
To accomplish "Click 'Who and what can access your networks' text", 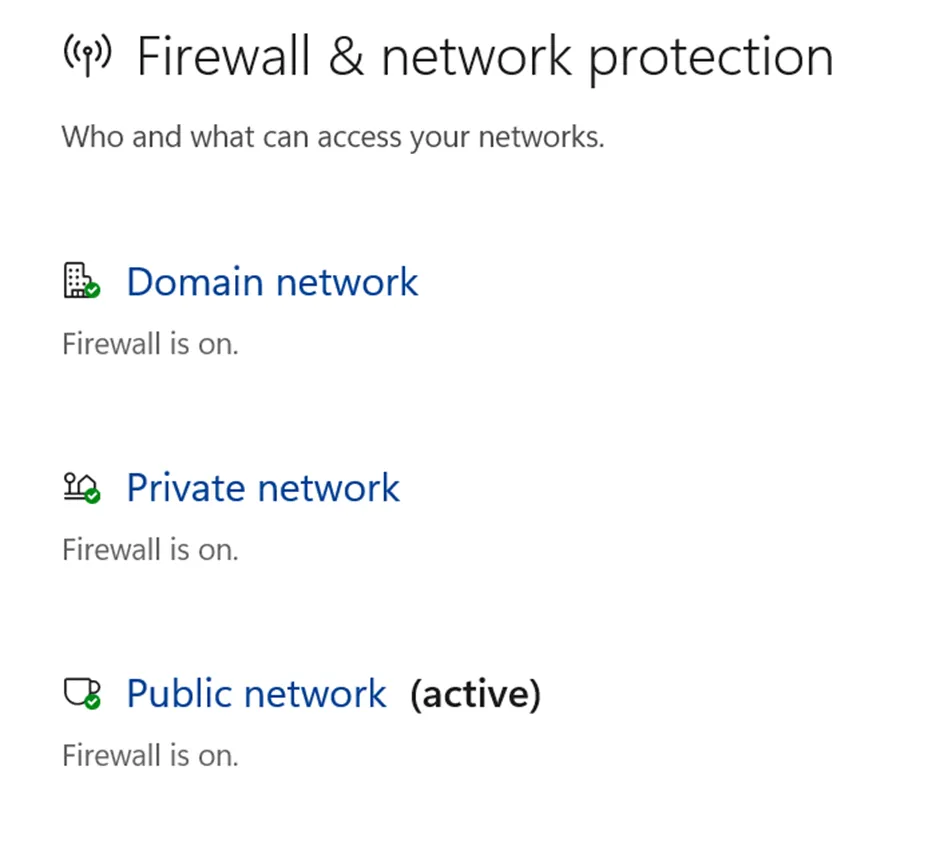I will tap(333, 136).
